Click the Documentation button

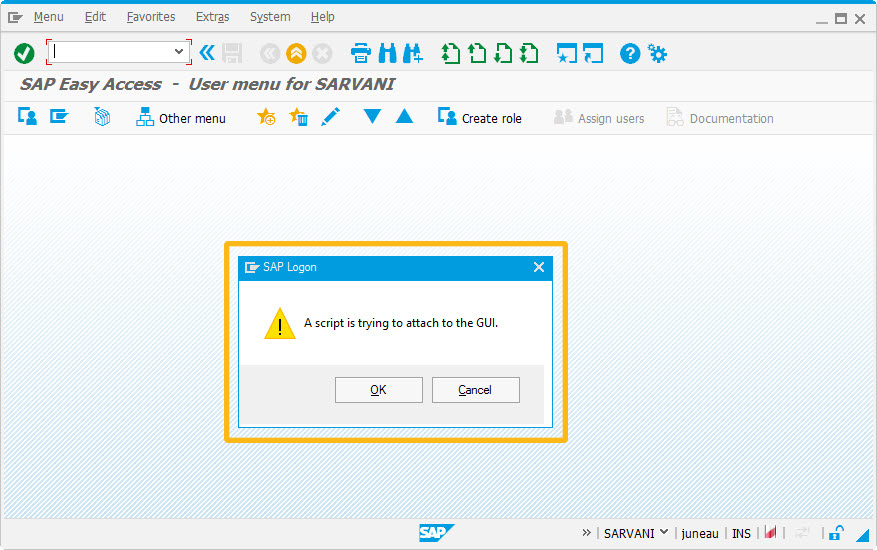click(x=720, y=118)
